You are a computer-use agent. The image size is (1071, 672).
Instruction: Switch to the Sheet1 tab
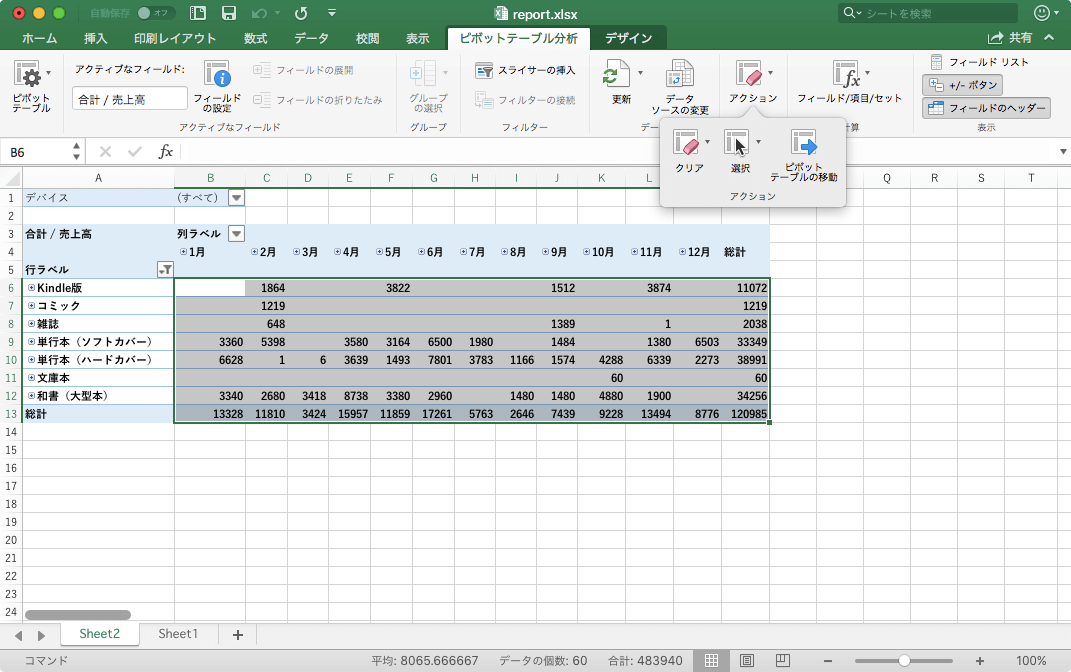coord(178,634)
